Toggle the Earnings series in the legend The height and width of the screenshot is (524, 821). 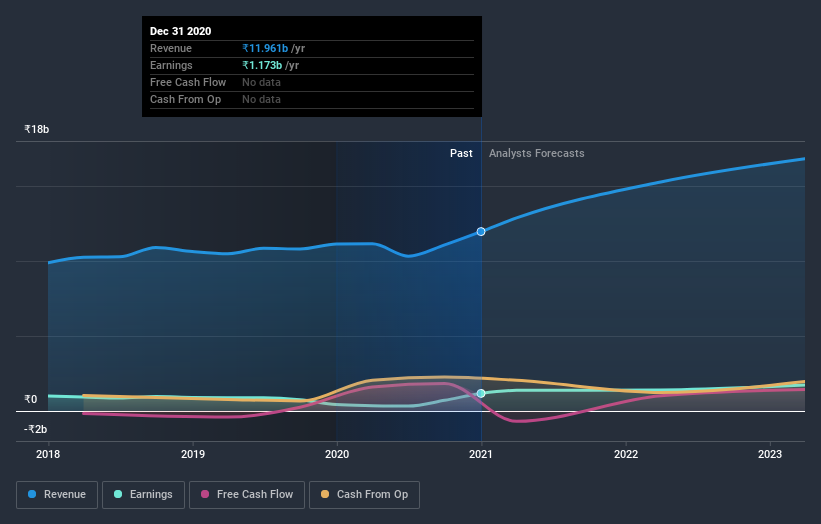point(143,495)
